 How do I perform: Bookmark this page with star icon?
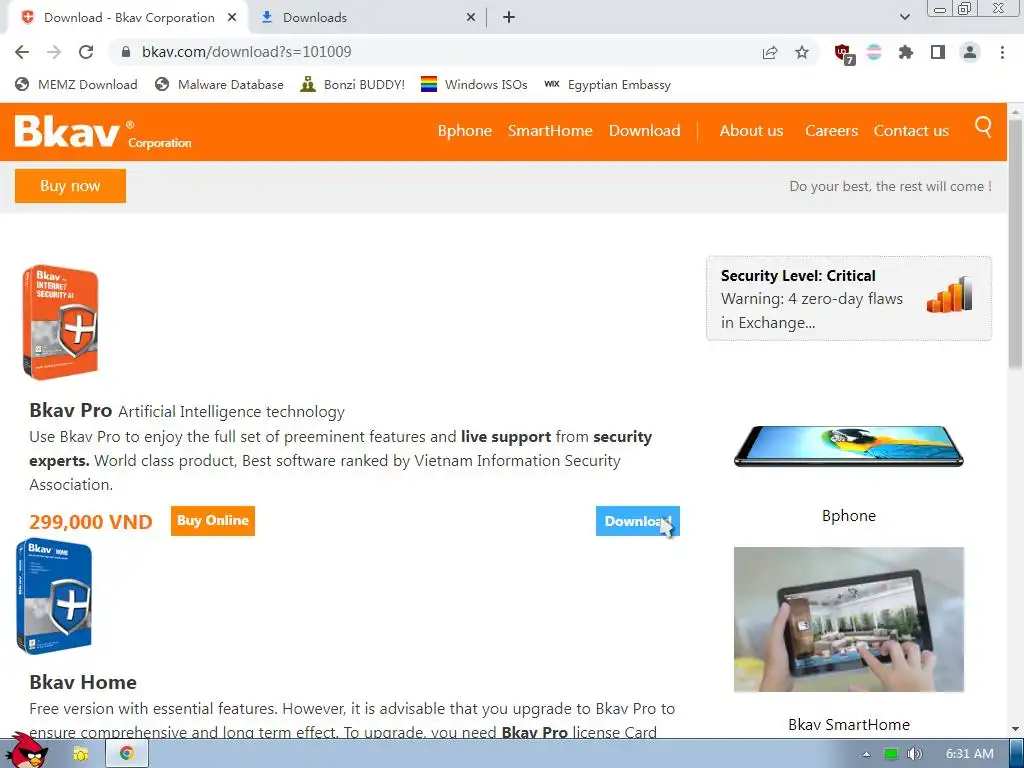click(x=802, y=52)
